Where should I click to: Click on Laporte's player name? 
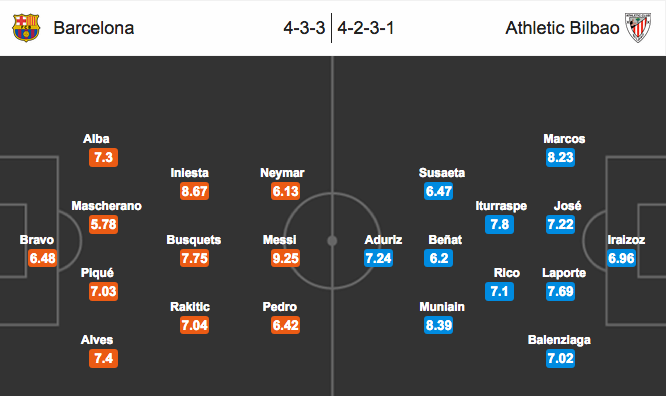coord(564,273)
